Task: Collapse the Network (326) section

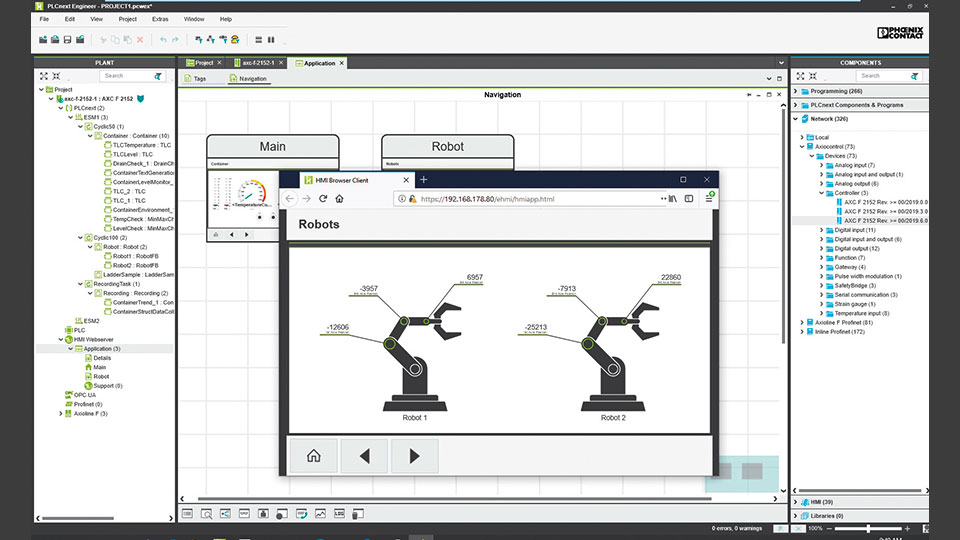Action: [x=796, y=119]
